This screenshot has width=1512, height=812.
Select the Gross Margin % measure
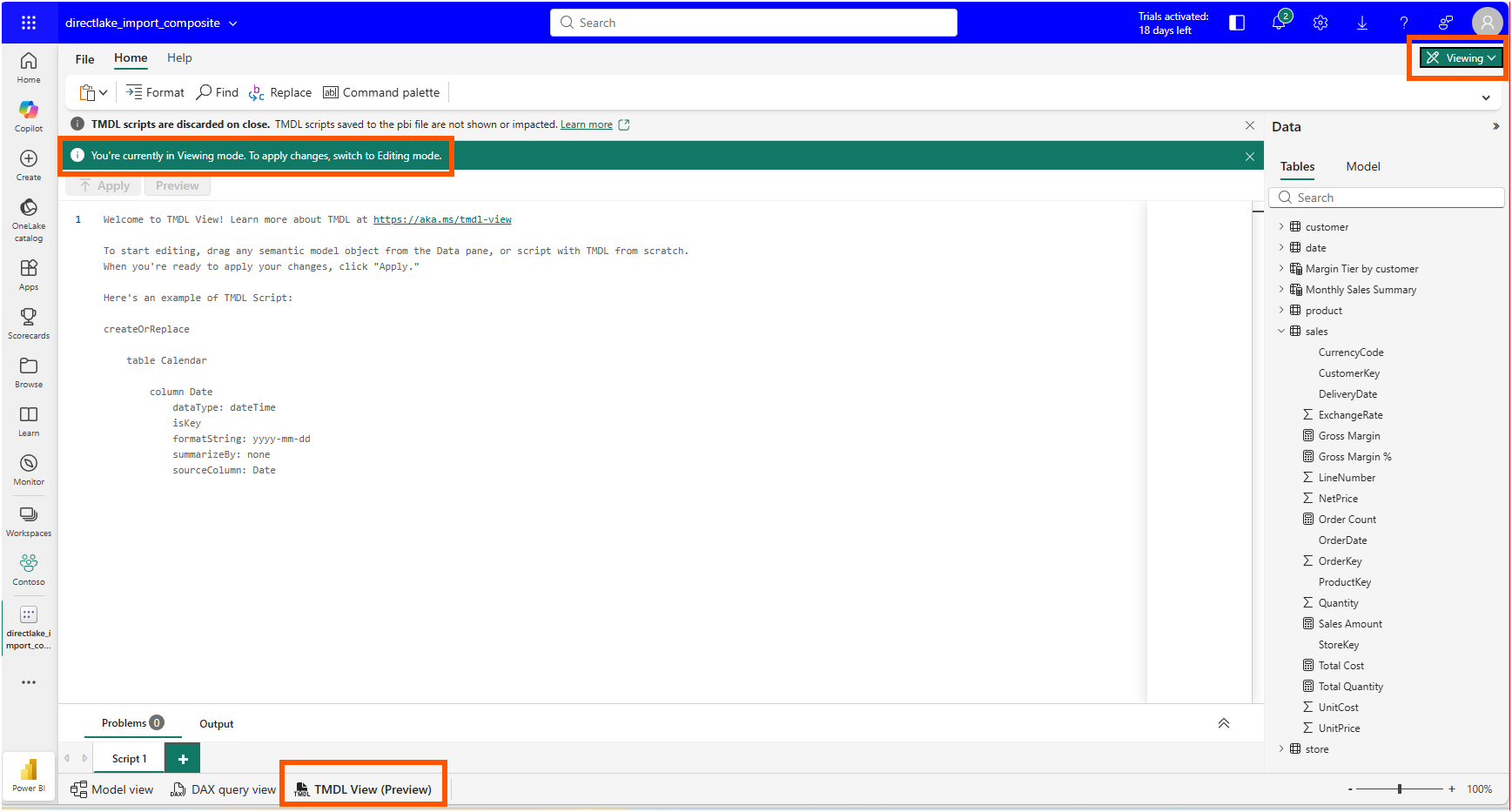point(1354,456)
